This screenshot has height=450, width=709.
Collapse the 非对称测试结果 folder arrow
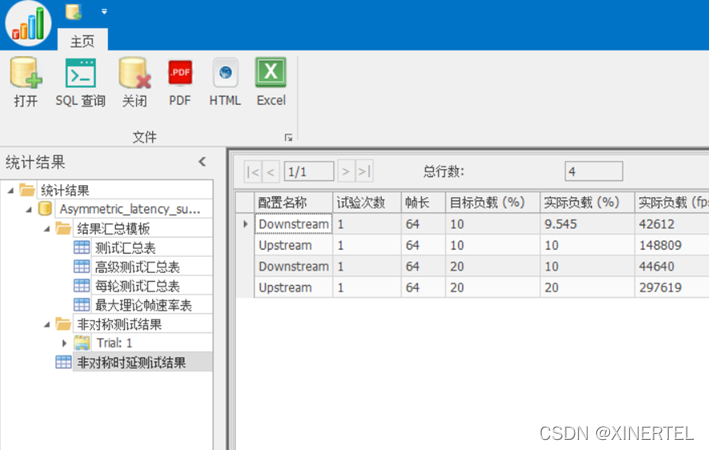tap(47, 324)
